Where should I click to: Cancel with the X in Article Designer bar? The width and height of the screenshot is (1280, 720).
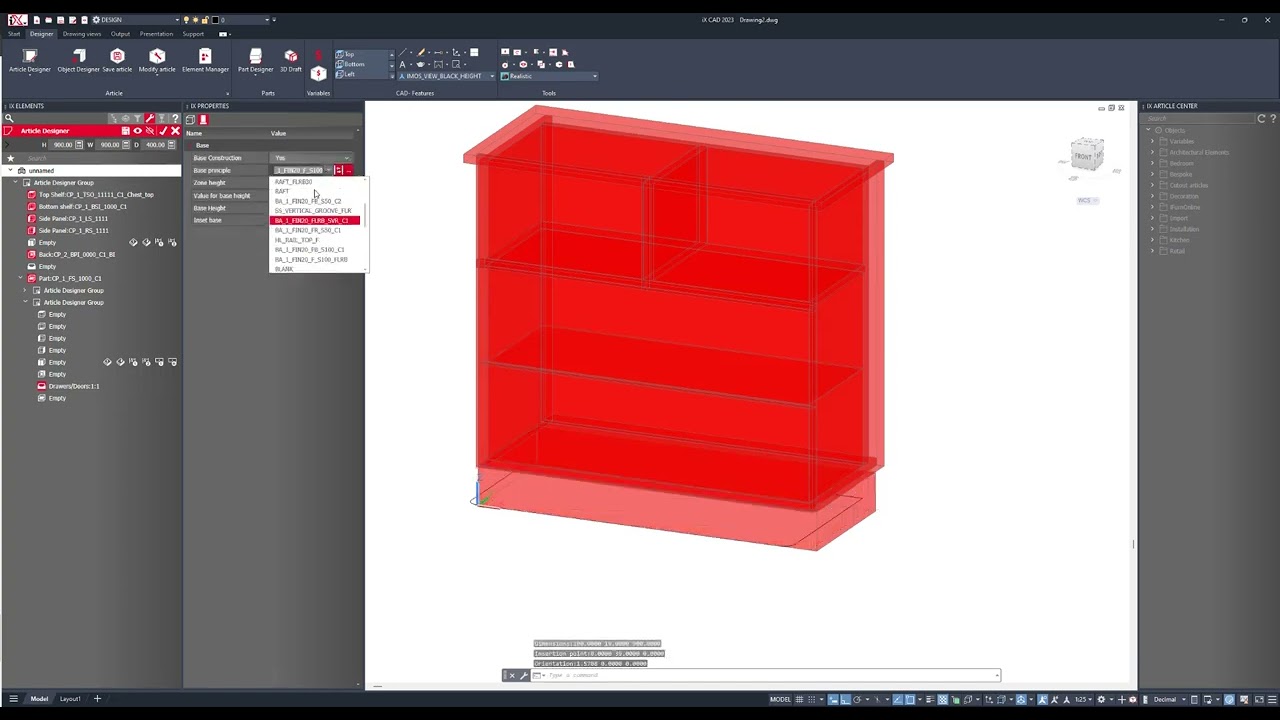pos(175,131)
